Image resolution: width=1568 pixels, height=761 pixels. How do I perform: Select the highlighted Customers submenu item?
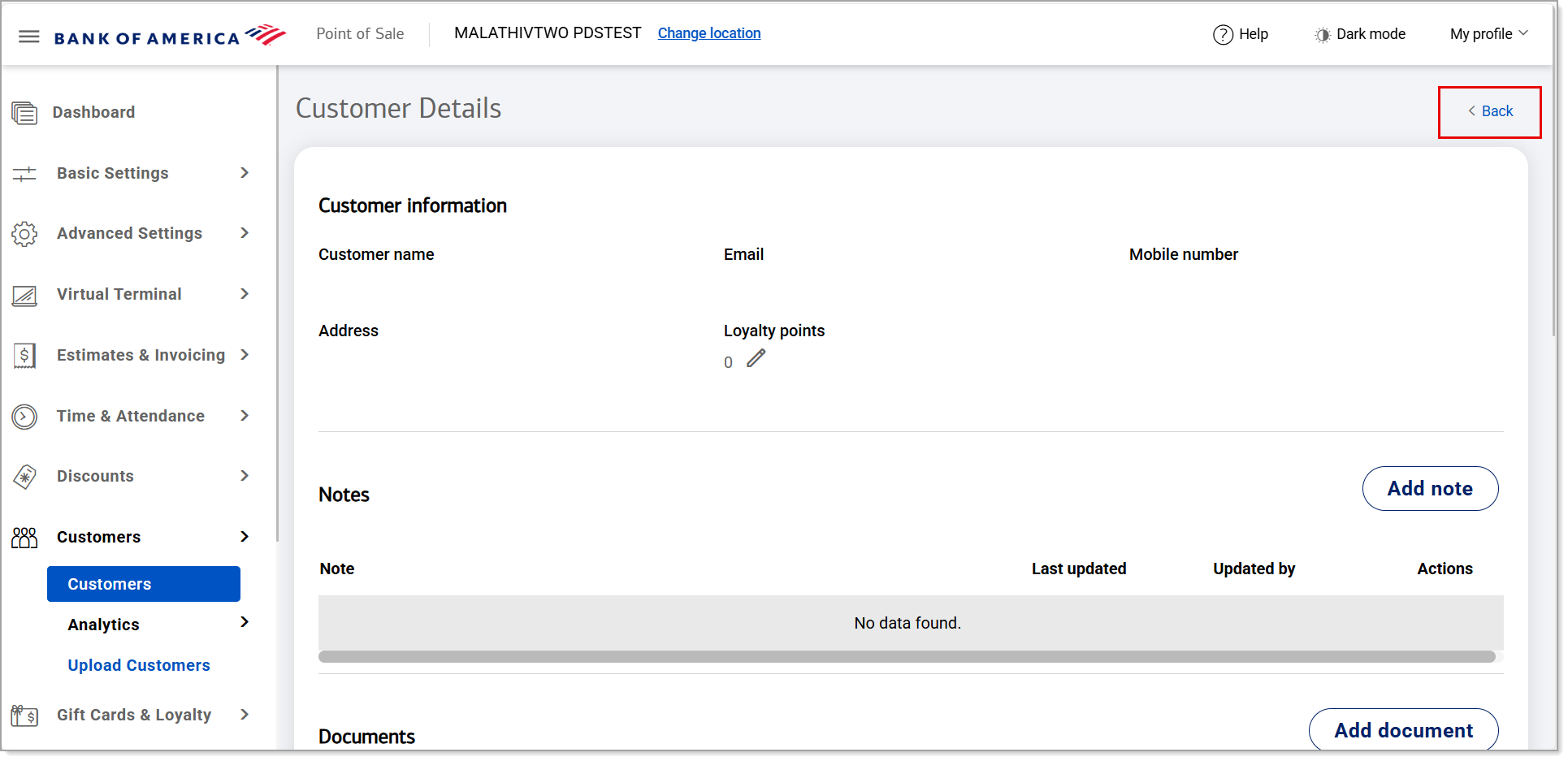coord(144,584)
